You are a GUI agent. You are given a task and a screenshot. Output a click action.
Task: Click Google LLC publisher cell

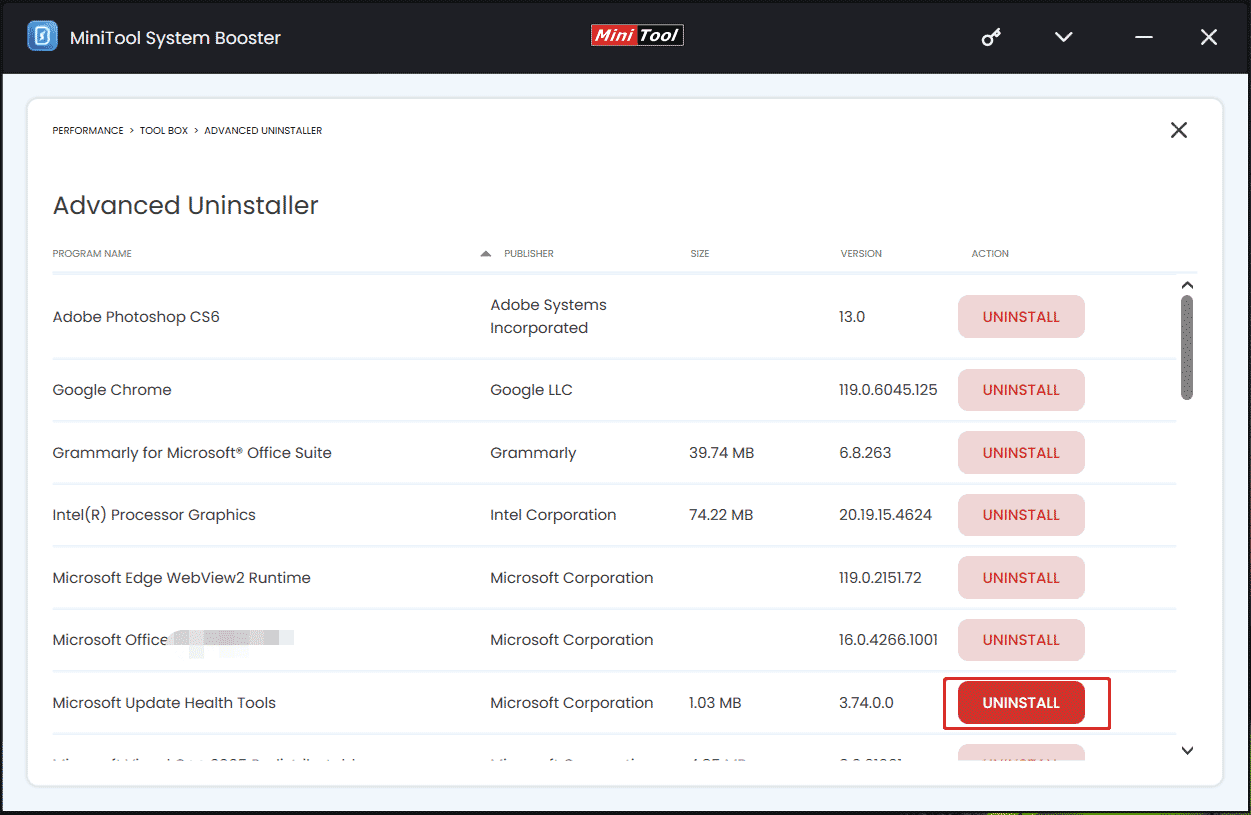531,390
